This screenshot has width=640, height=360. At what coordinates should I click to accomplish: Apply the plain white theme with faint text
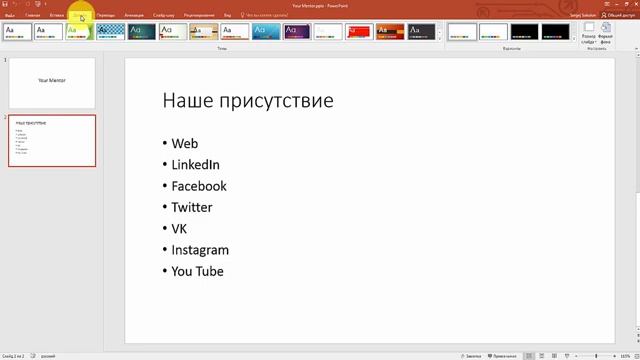point(328,32)
